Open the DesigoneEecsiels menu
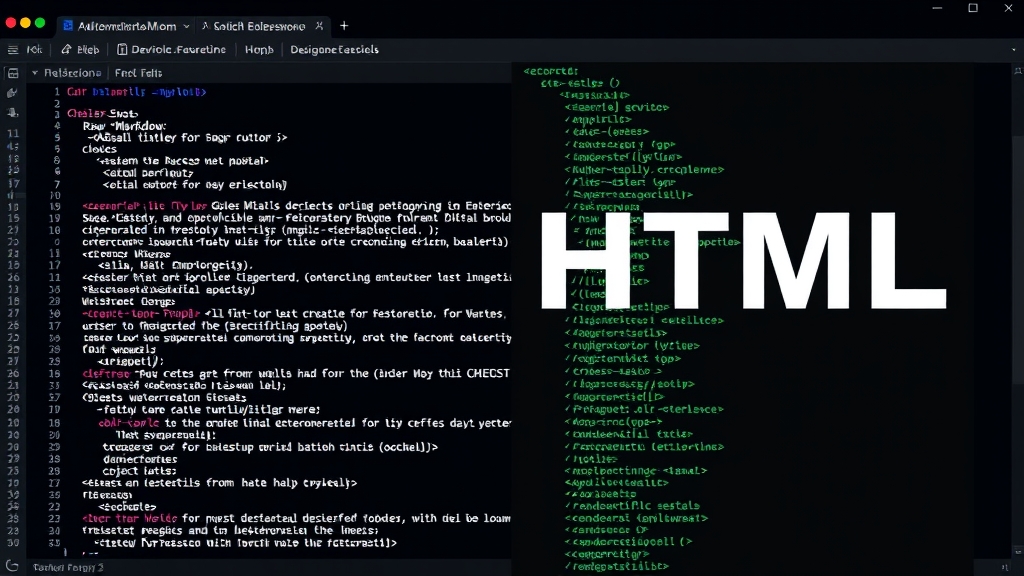The height and width of the screenshot is (576, 1024). coord(333,48)
